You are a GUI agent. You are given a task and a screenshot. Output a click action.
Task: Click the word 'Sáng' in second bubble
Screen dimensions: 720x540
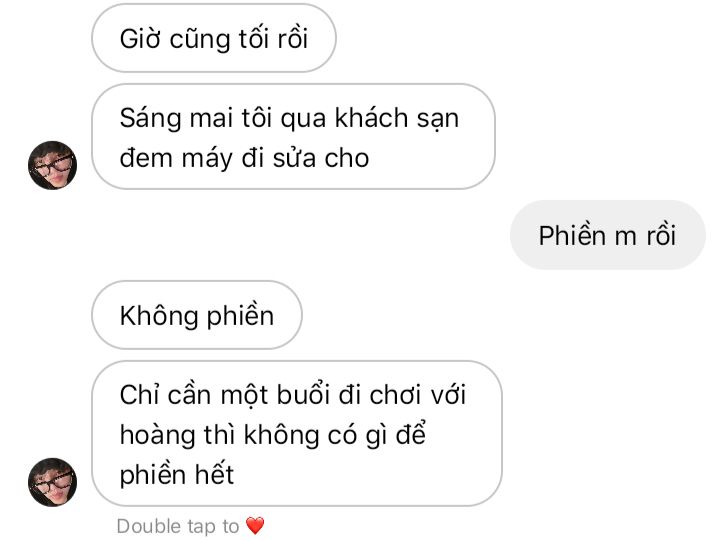(x=151, y=119)
